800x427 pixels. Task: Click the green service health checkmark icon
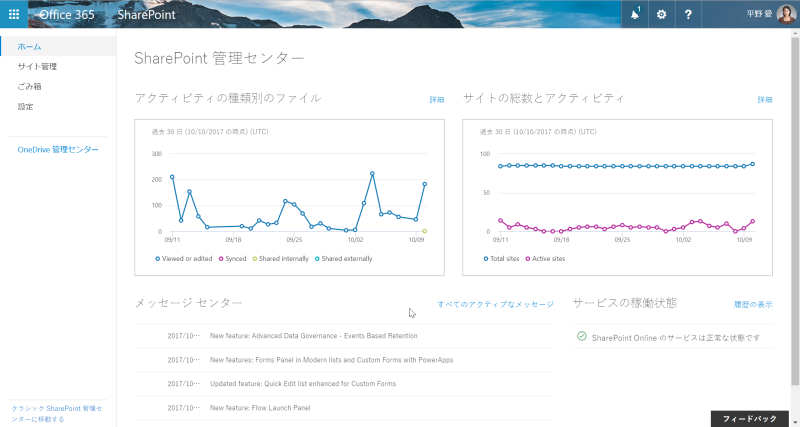click(x=582, y=336)
